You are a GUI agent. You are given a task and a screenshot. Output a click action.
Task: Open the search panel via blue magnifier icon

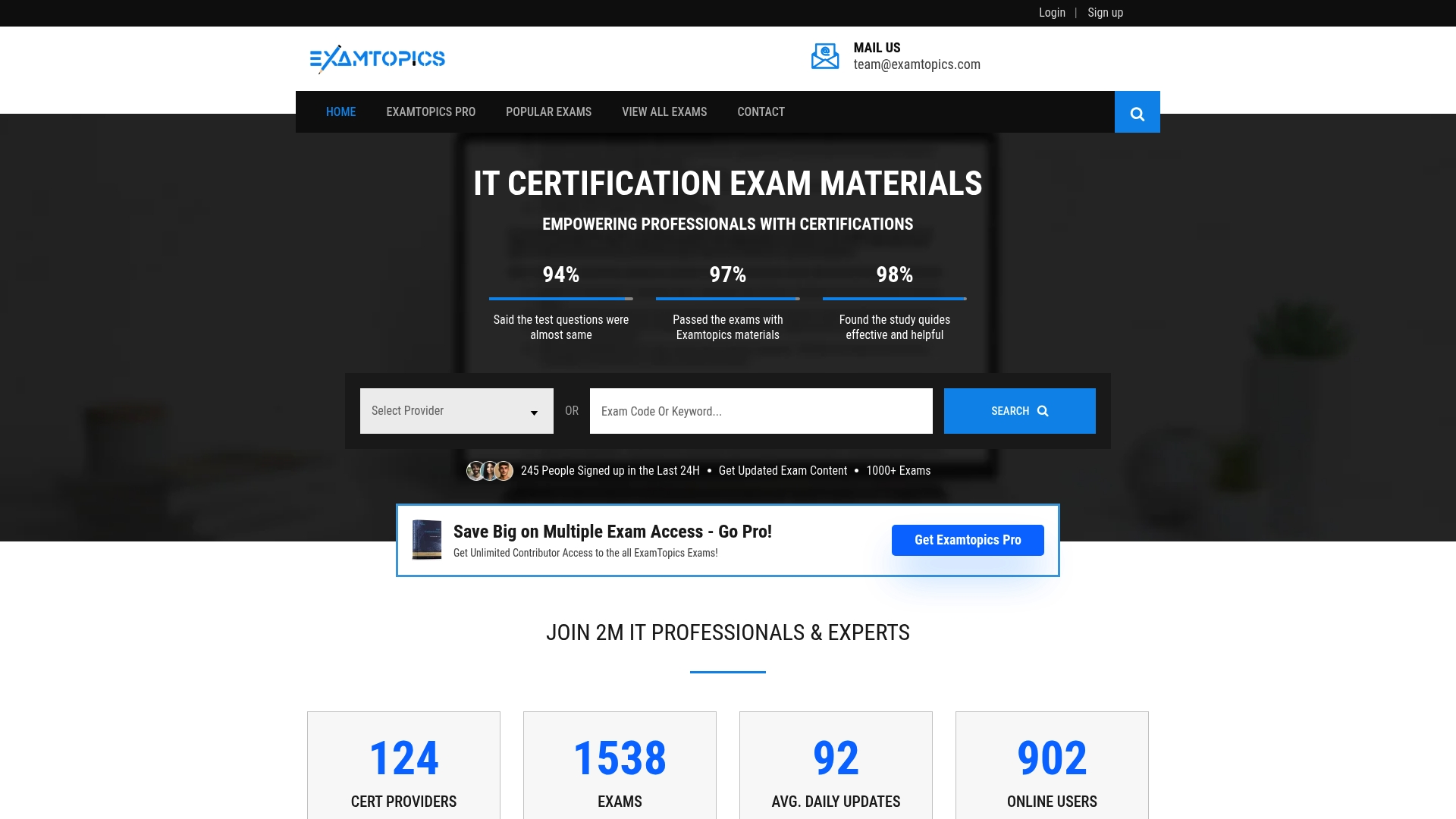pos(1137,111)
